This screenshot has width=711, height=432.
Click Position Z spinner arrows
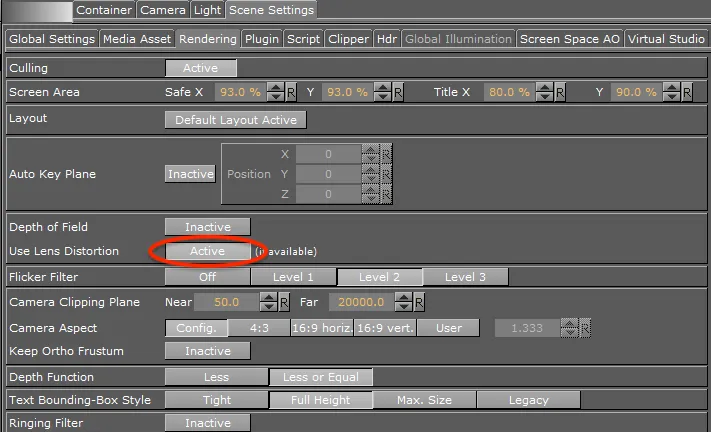coord(370,194)
